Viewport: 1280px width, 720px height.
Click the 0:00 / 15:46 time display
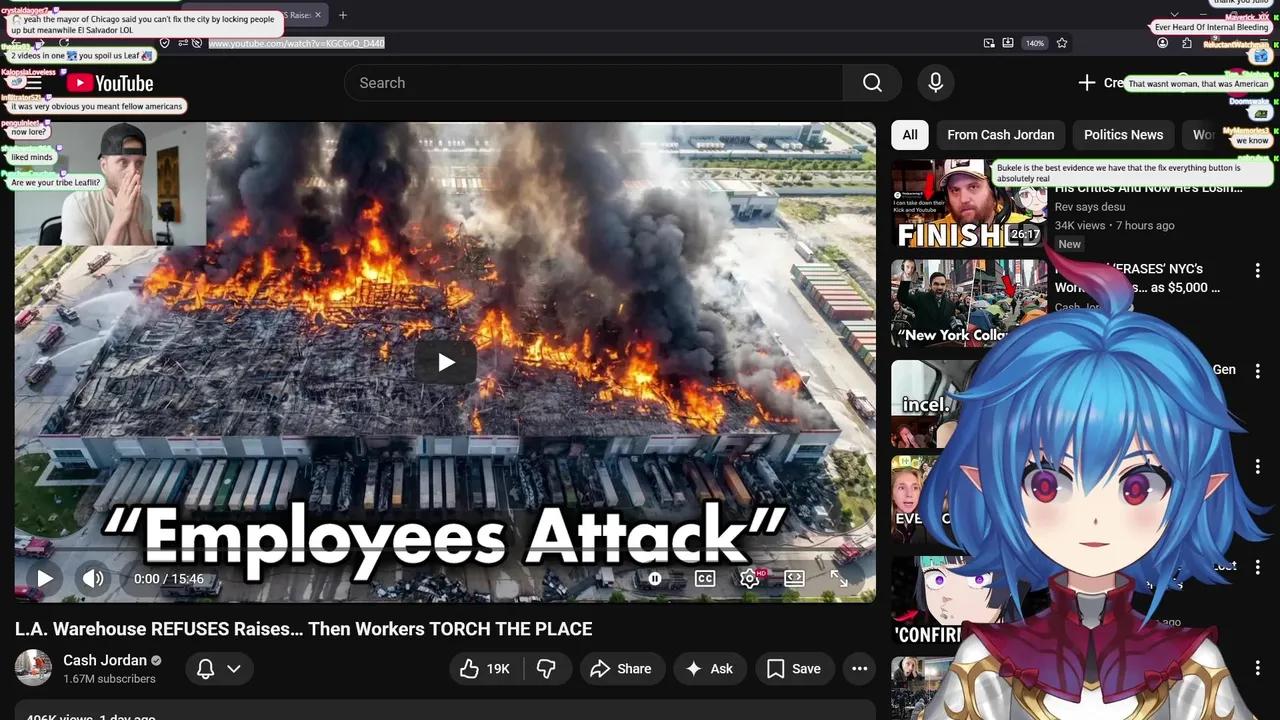(169, 579)
